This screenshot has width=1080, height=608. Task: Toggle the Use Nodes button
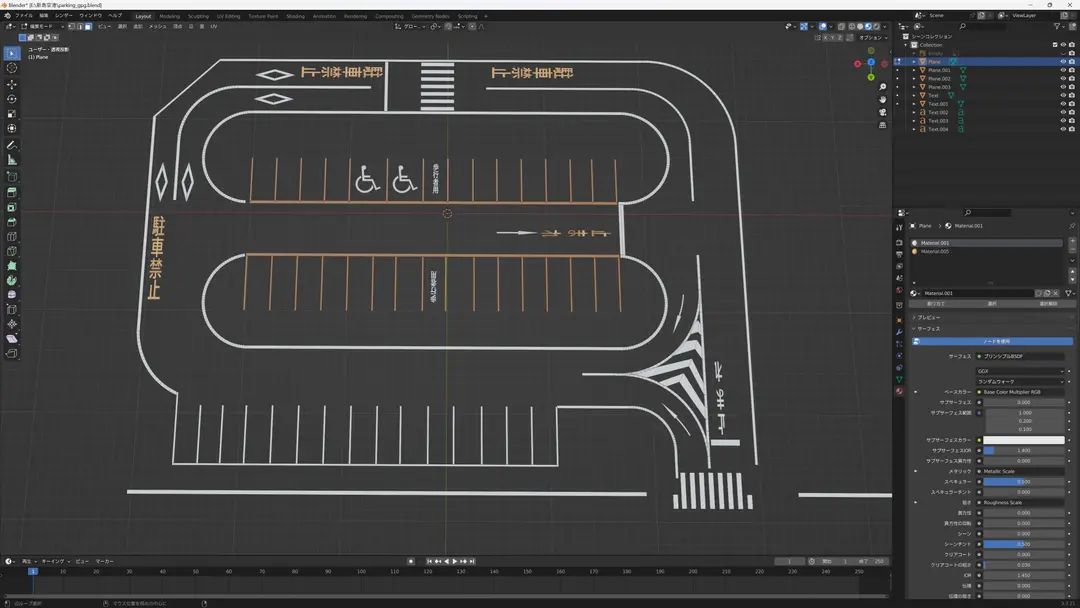coord(993,341)
